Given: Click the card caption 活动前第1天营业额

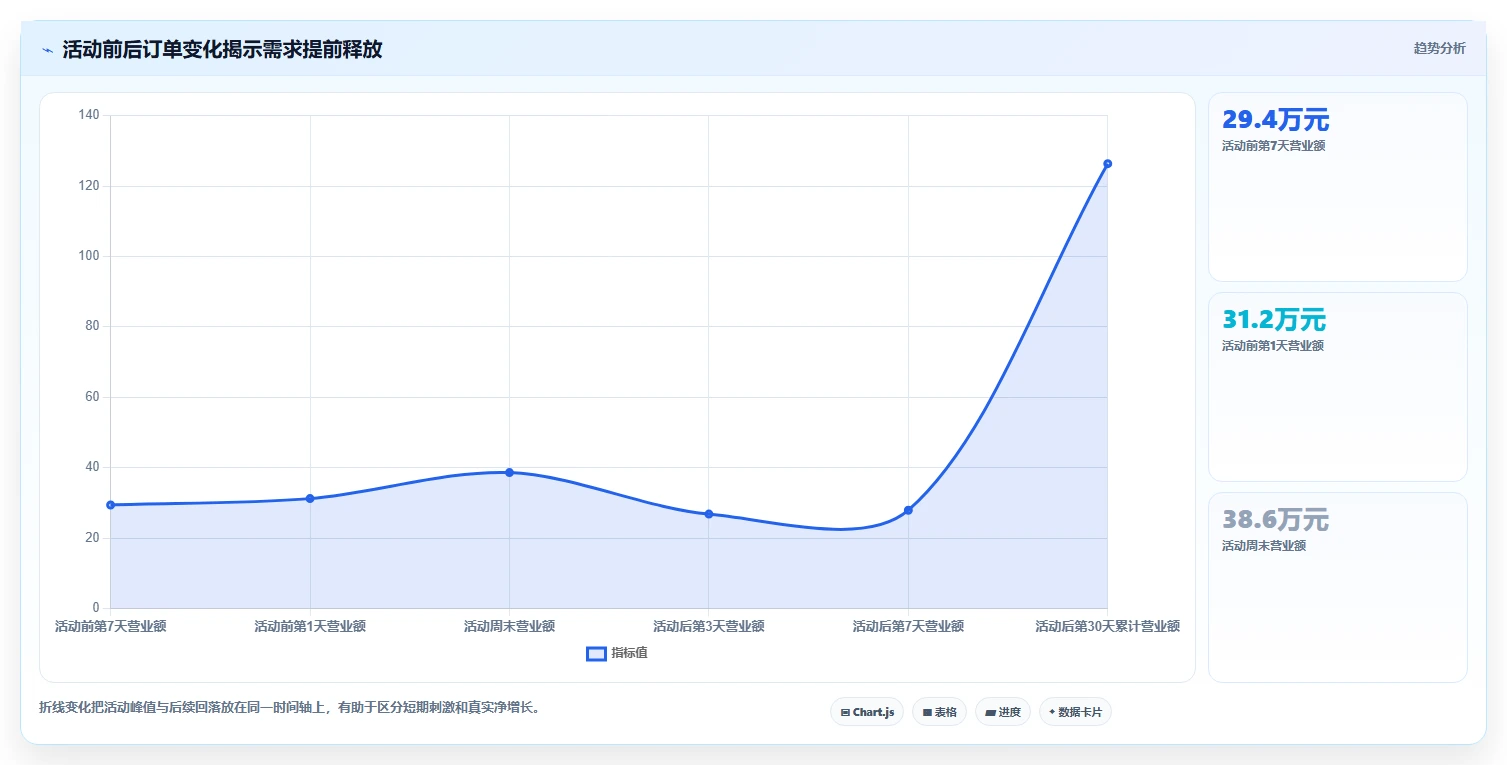Looking at the screenshot, I should [1273, 346].
